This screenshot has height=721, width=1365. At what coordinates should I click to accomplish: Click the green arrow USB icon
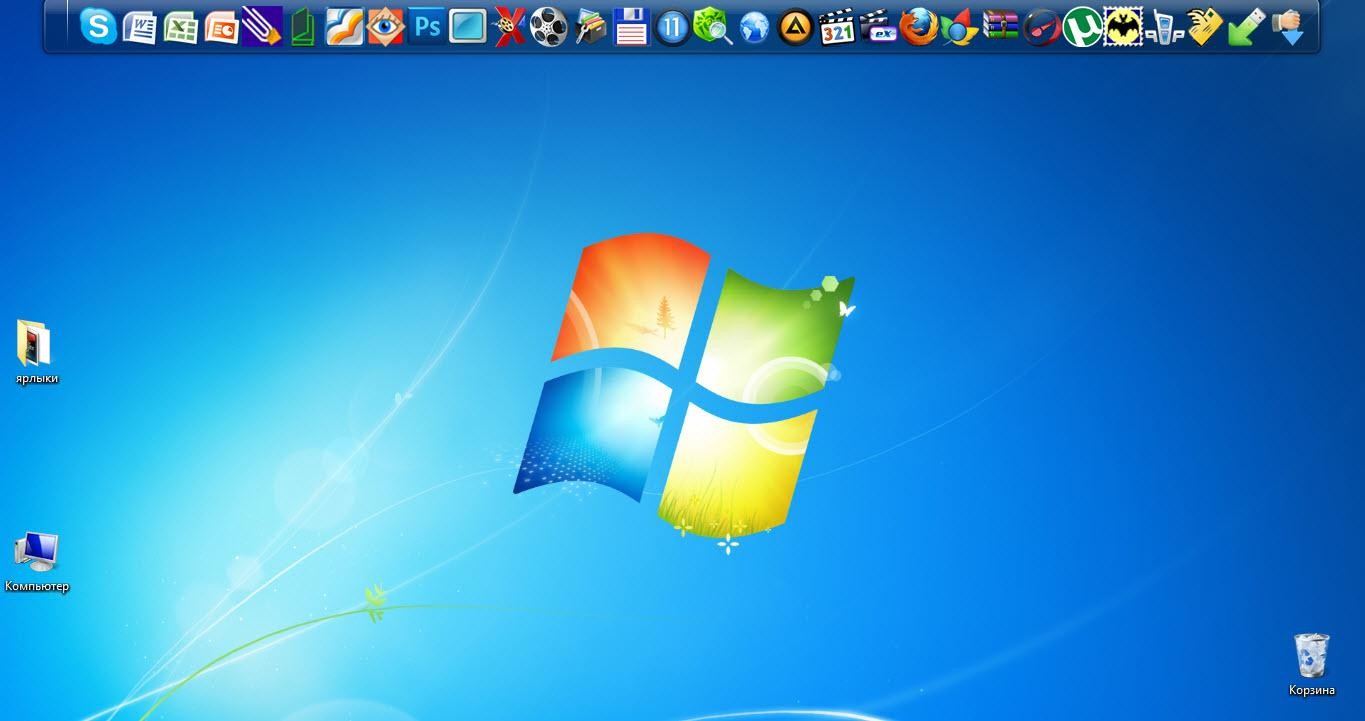[x=1246, y=26]
